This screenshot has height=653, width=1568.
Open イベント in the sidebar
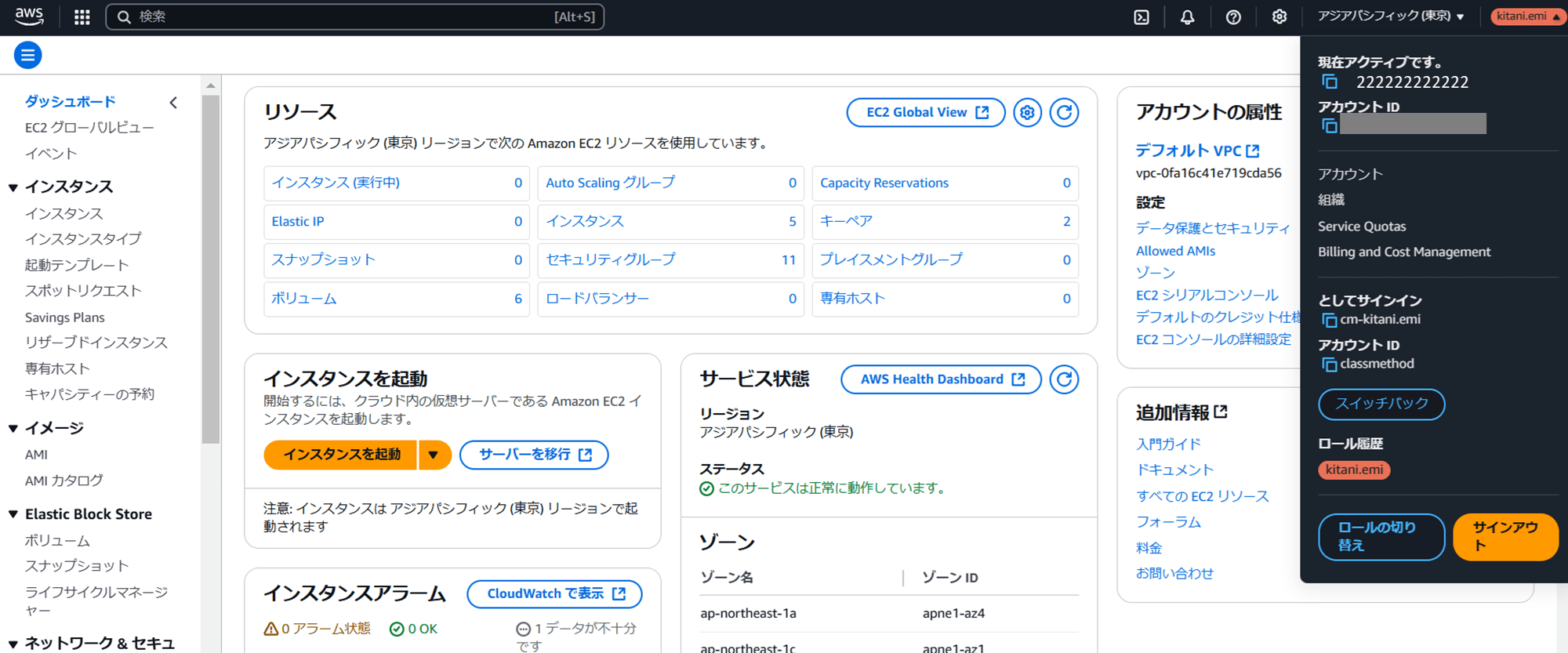coord(51,153)
